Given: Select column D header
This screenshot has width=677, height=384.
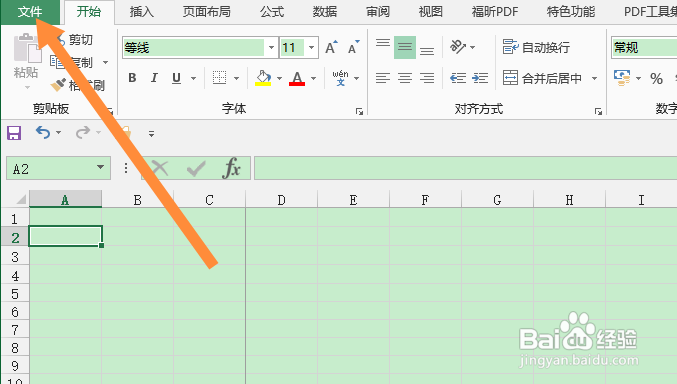Looking at the screenshot, I should pos(282,200).
